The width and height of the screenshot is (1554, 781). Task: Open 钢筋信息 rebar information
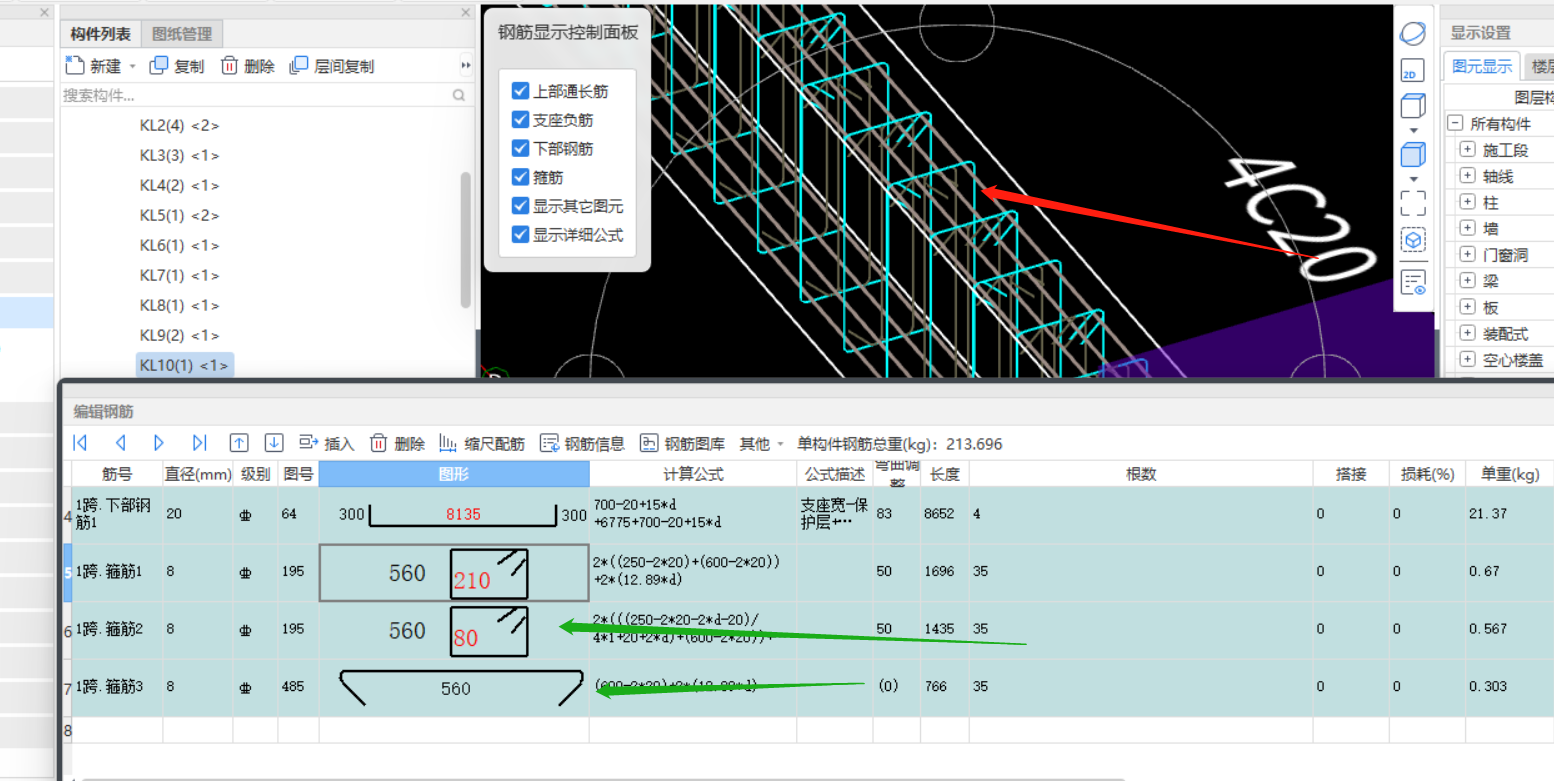583,443
